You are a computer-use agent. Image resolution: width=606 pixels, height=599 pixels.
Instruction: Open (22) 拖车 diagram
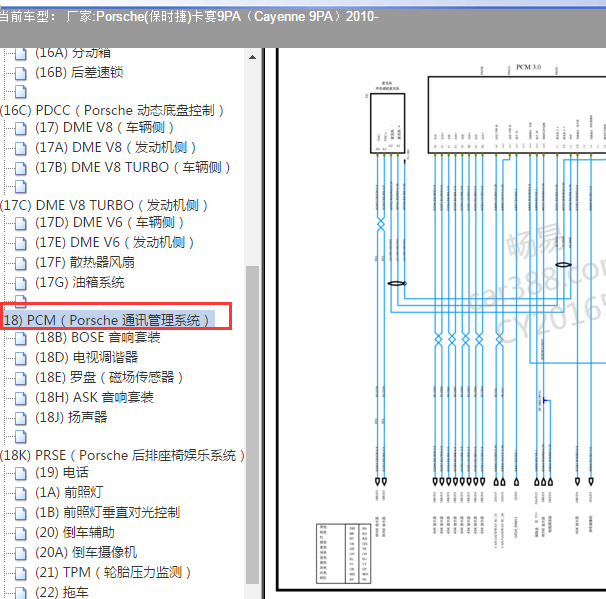62,592
